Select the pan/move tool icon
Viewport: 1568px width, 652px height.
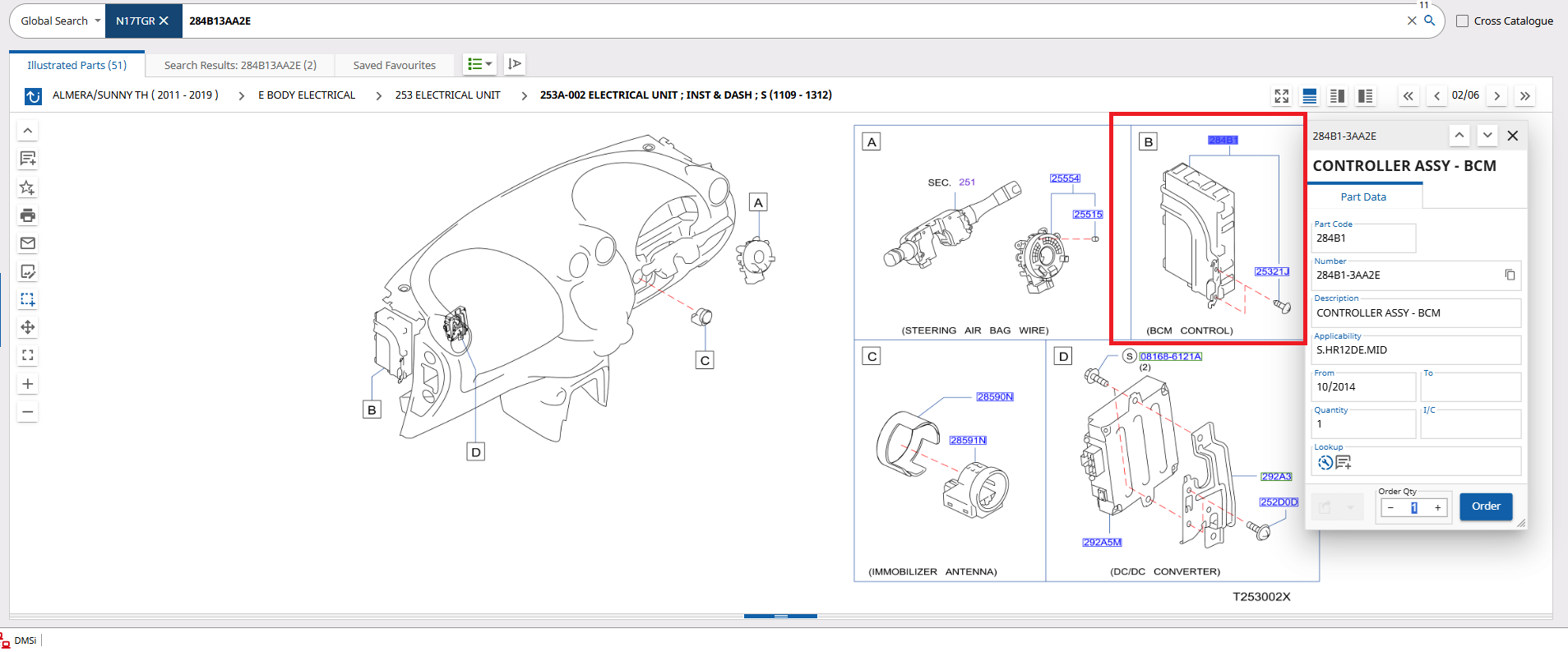[x=28, y=327]
